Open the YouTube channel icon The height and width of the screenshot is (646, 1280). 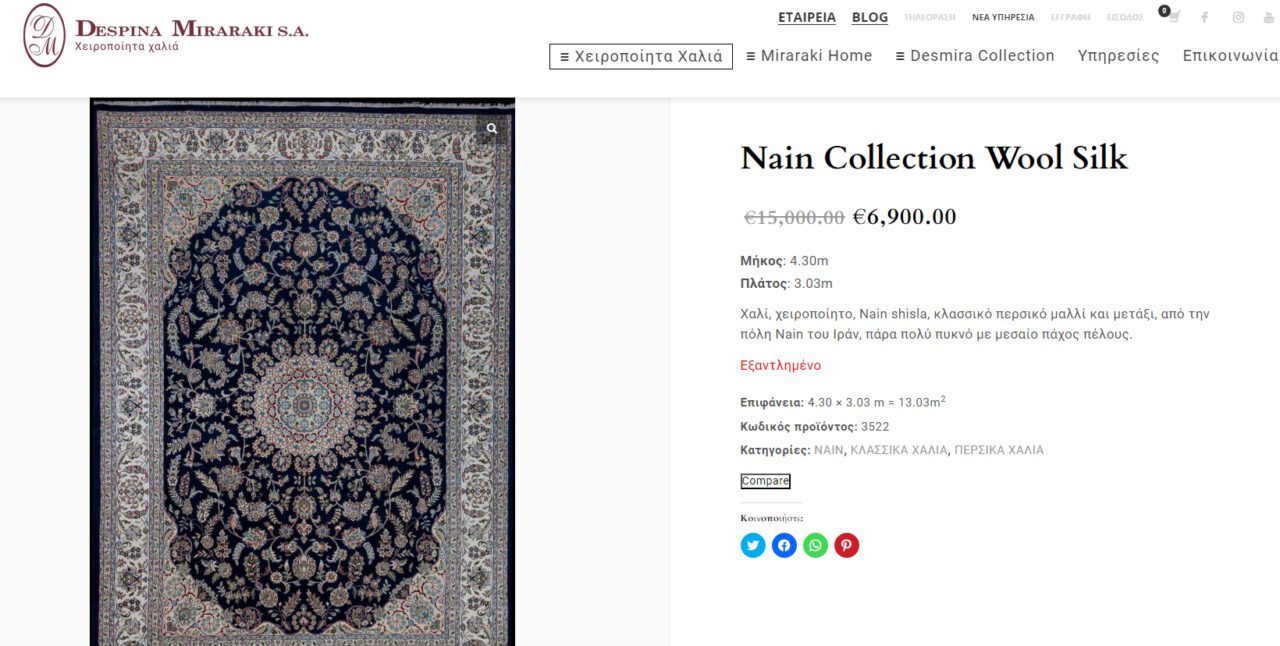pos(1270,17)
